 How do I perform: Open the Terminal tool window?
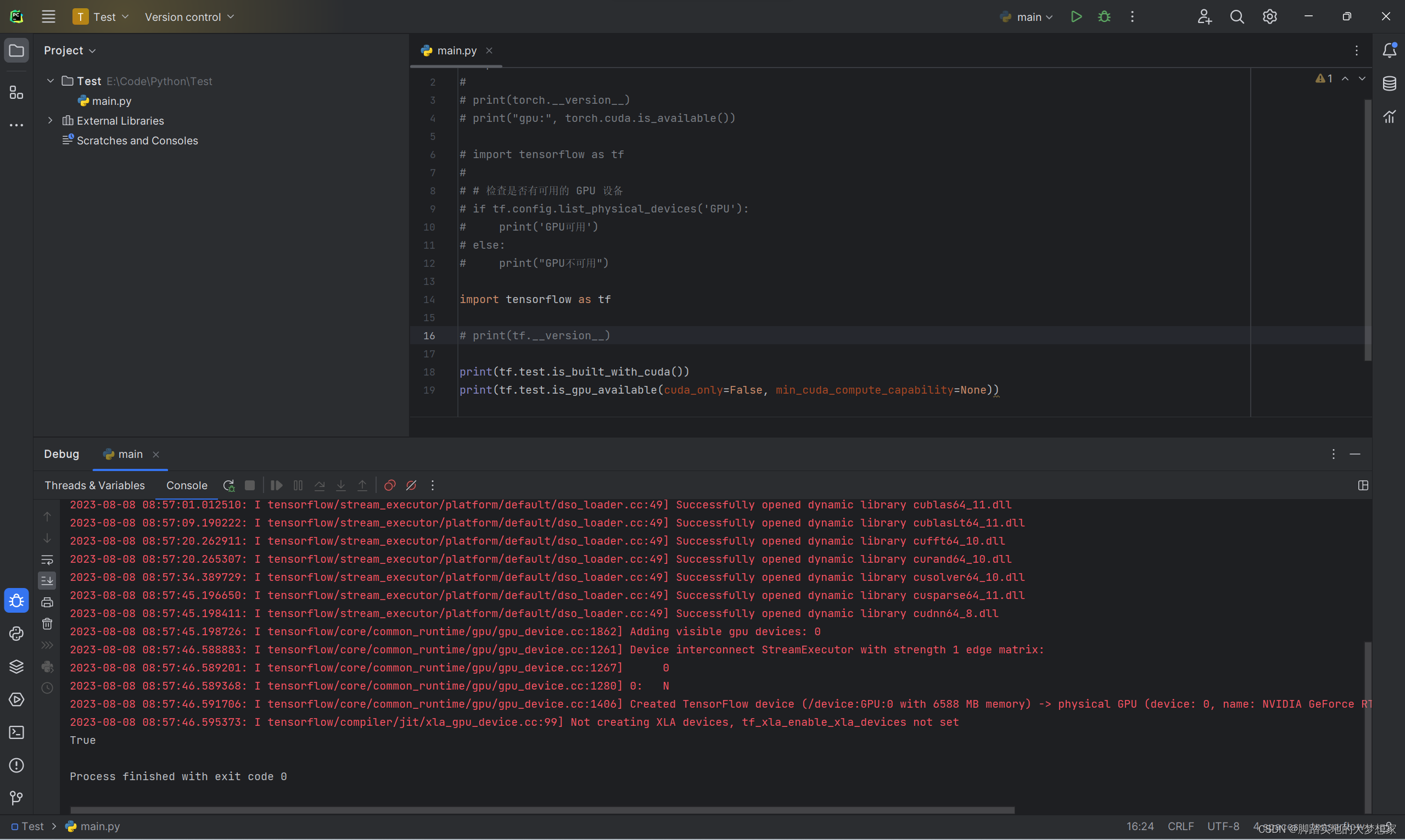[16, 732]
